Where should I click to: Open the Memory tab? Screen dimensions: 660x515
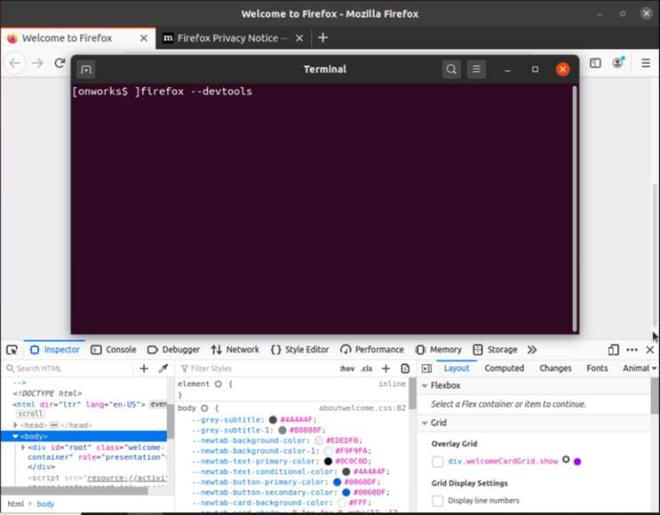click(439, 350)
